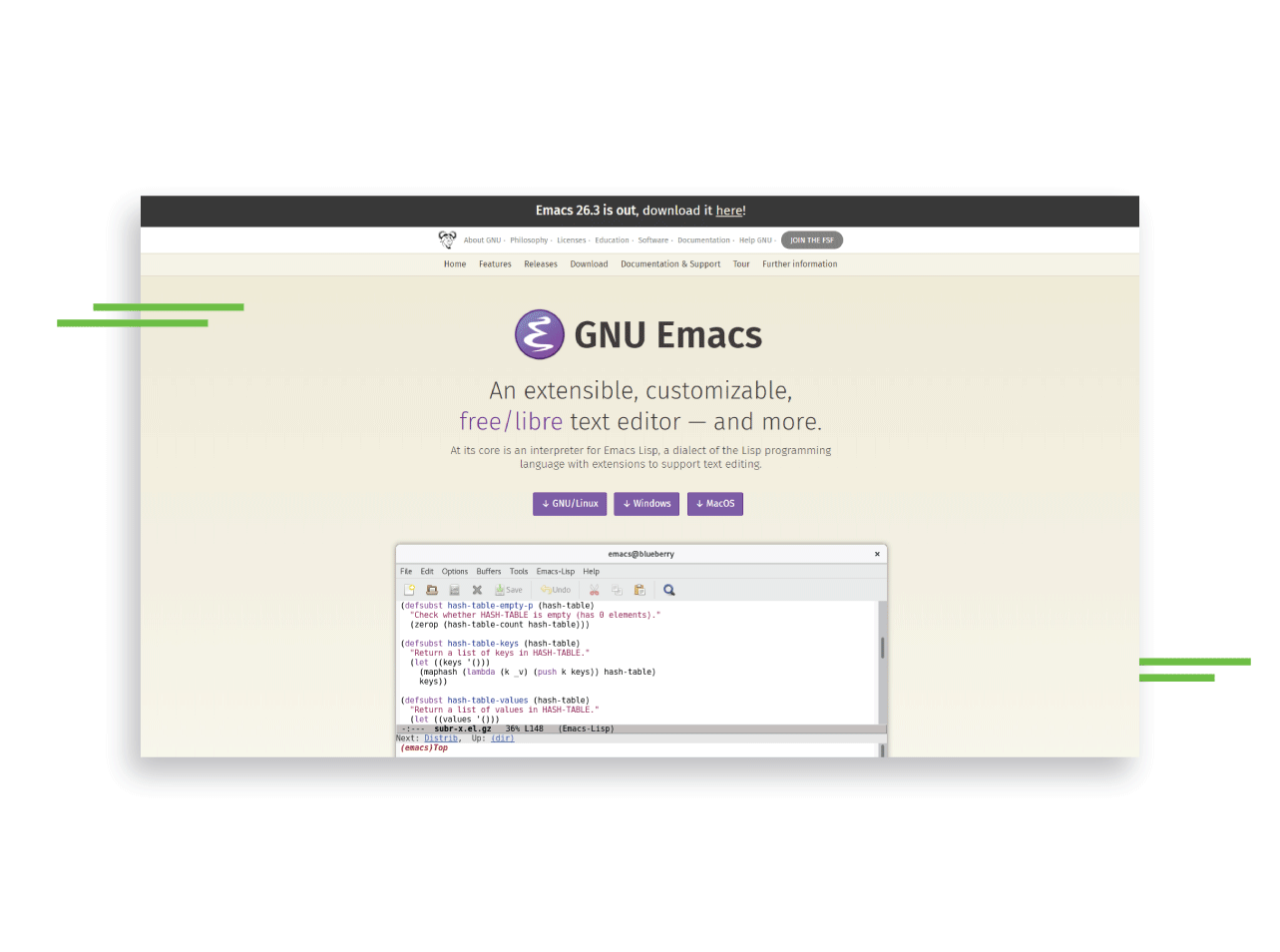The width and height of the screenshot is (1280, 952).
Task: Click the emacs@blueberry window title bar
Action: click(x=641, y=554)
